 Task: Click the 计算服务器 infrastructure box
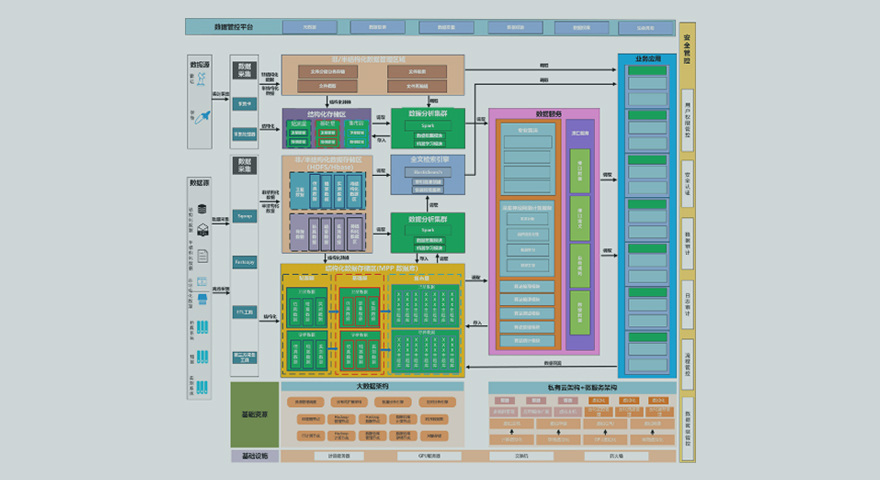(x=339, y=456)
